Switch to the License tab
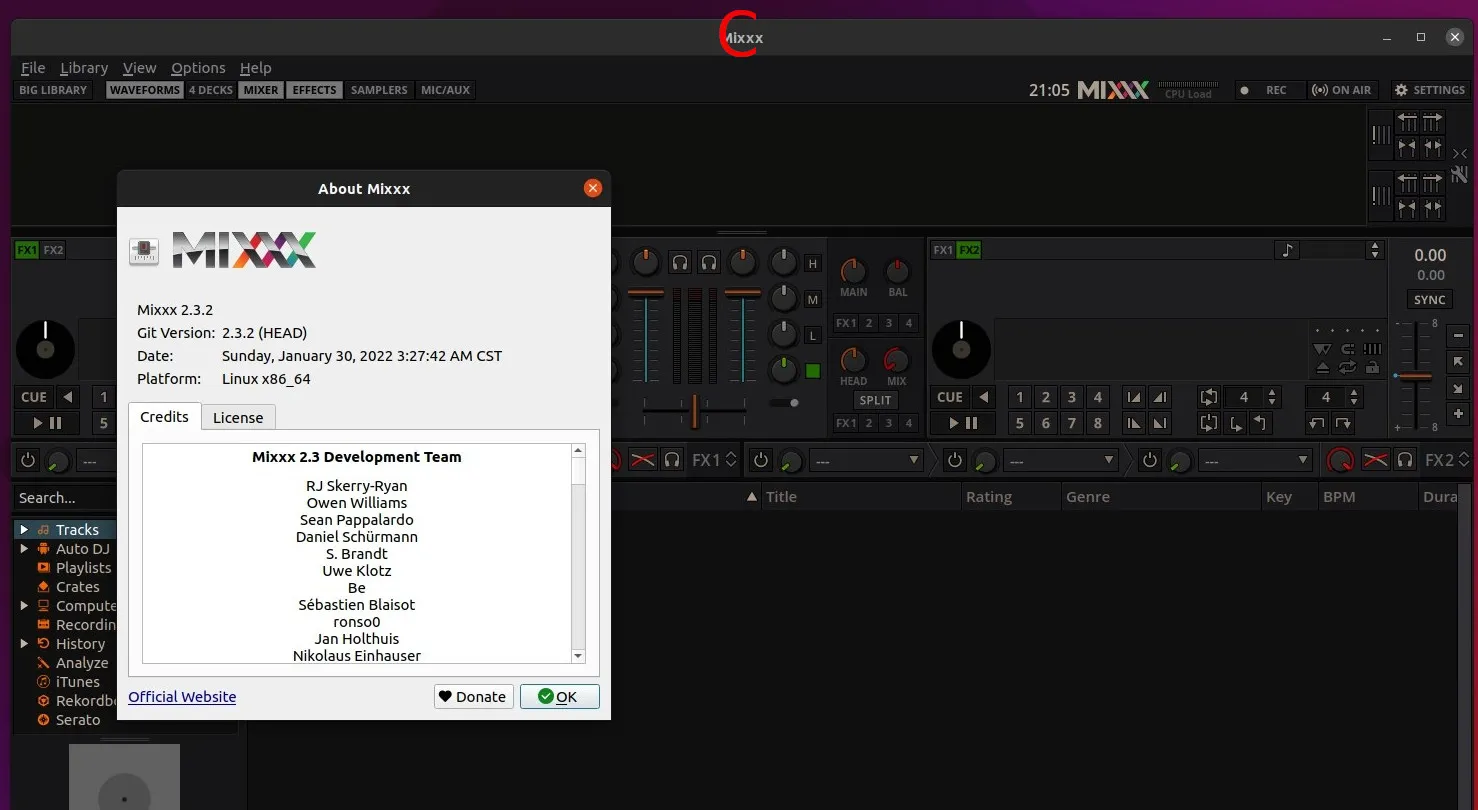1478x810 pixels. pos(238,418)
